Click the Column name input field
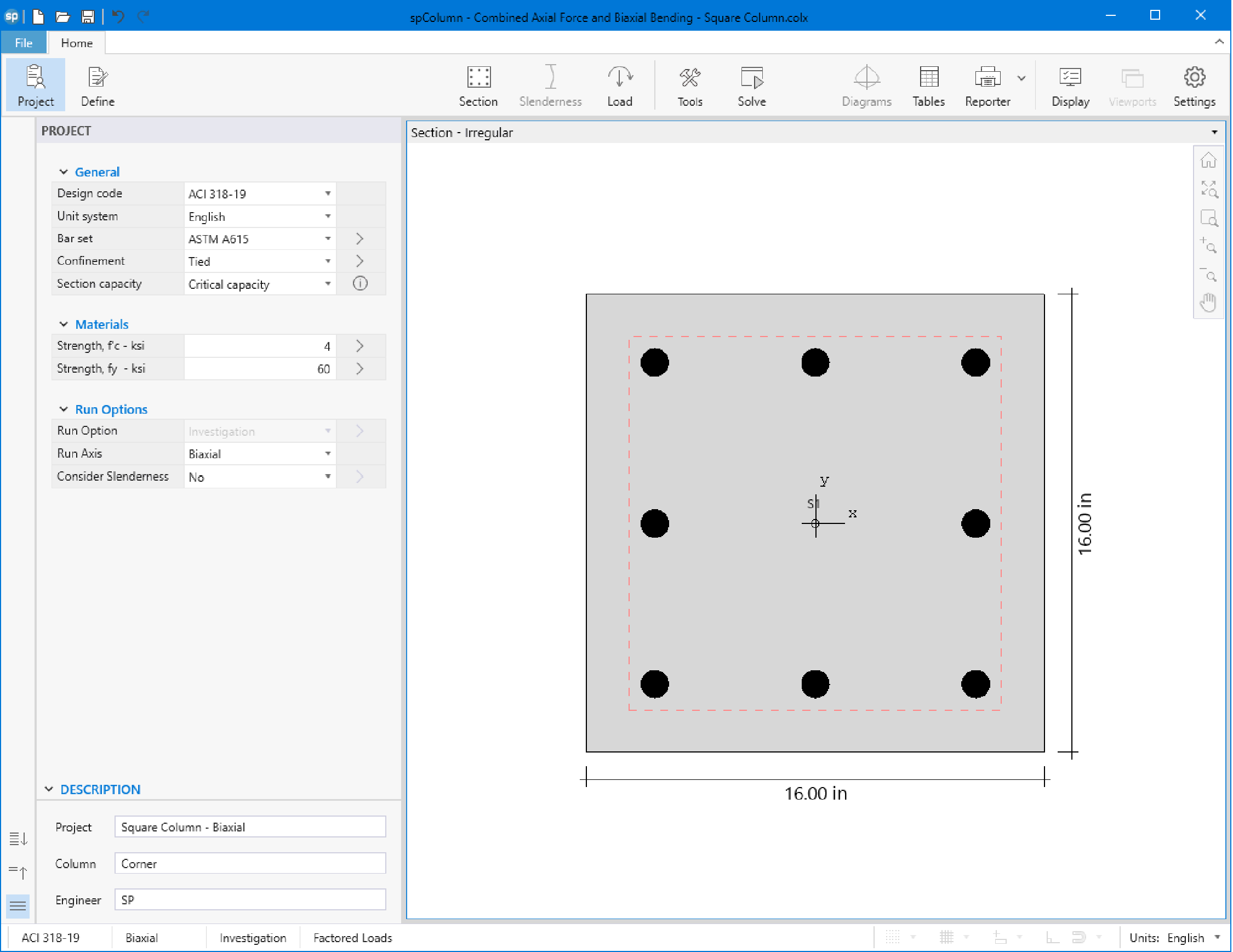 coord(250,863)
